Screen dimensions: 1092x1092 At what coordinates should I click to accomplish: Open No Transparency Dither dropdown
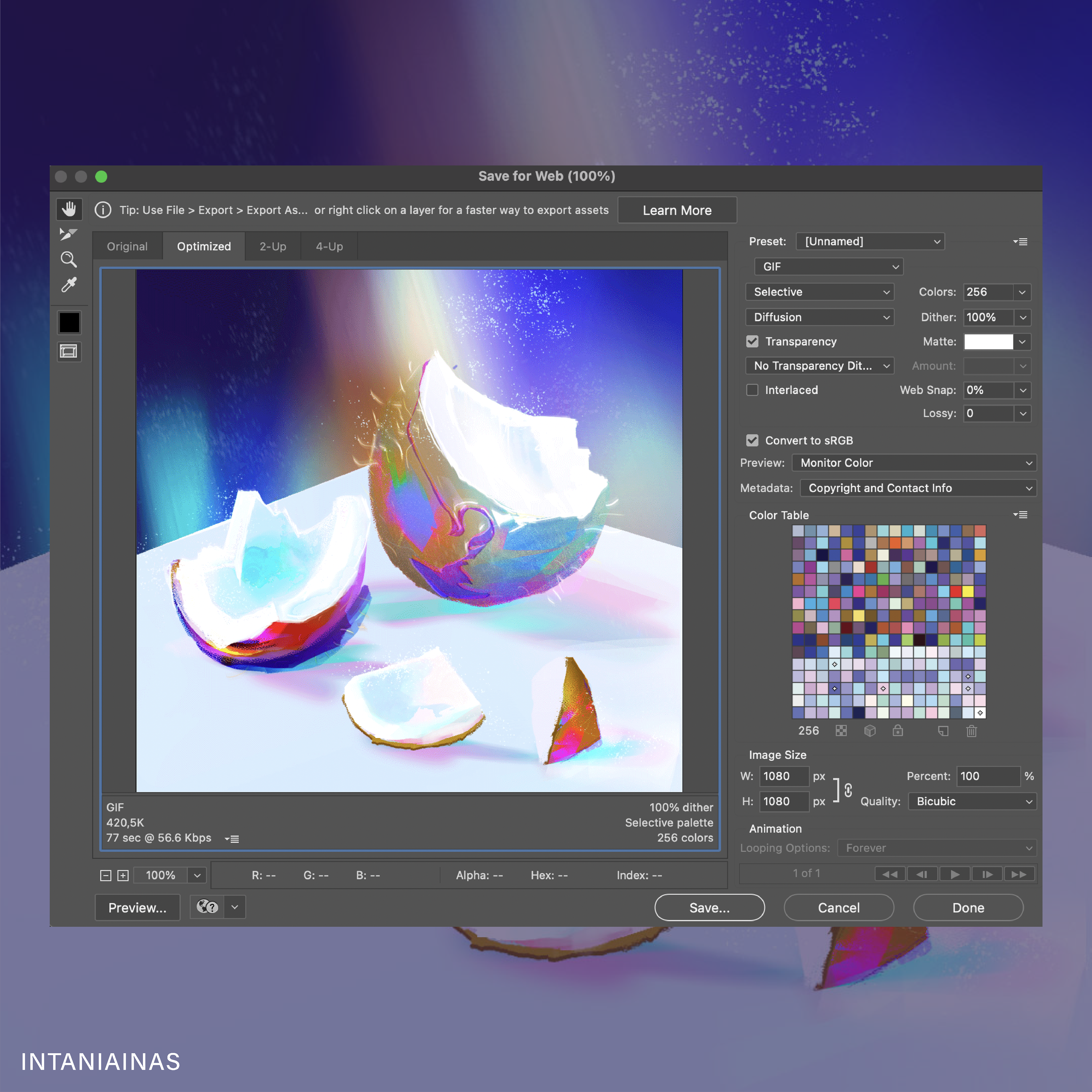(x=820, y=366)
